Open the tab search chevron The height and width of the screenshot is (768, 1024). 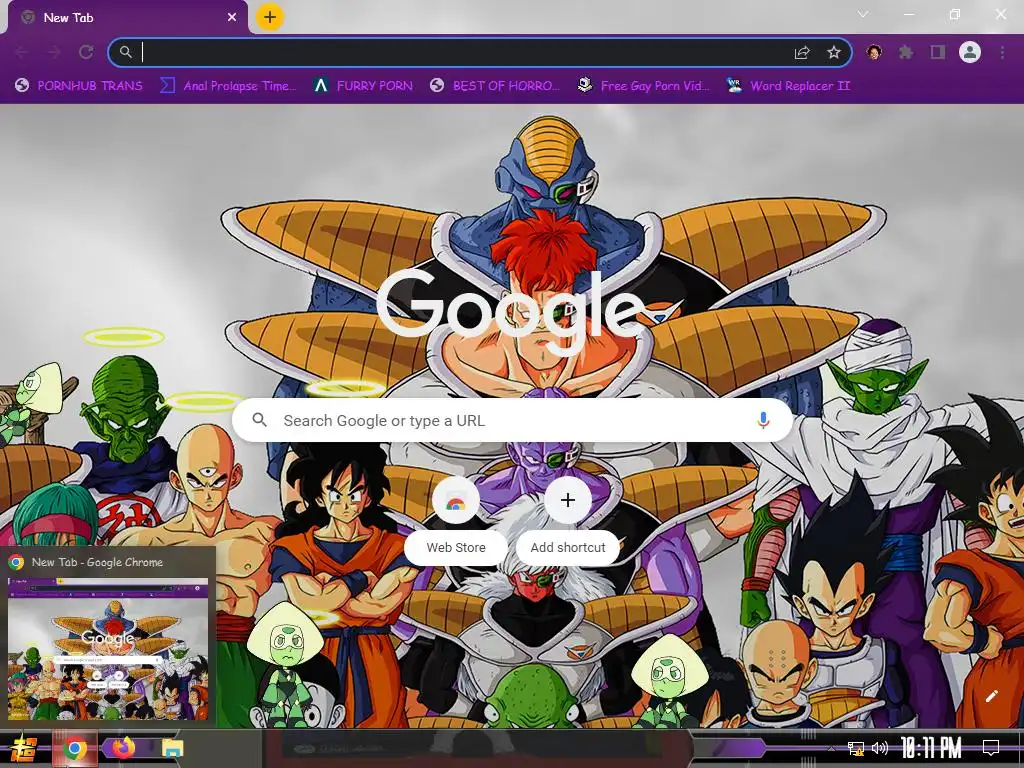coord(863,14)
